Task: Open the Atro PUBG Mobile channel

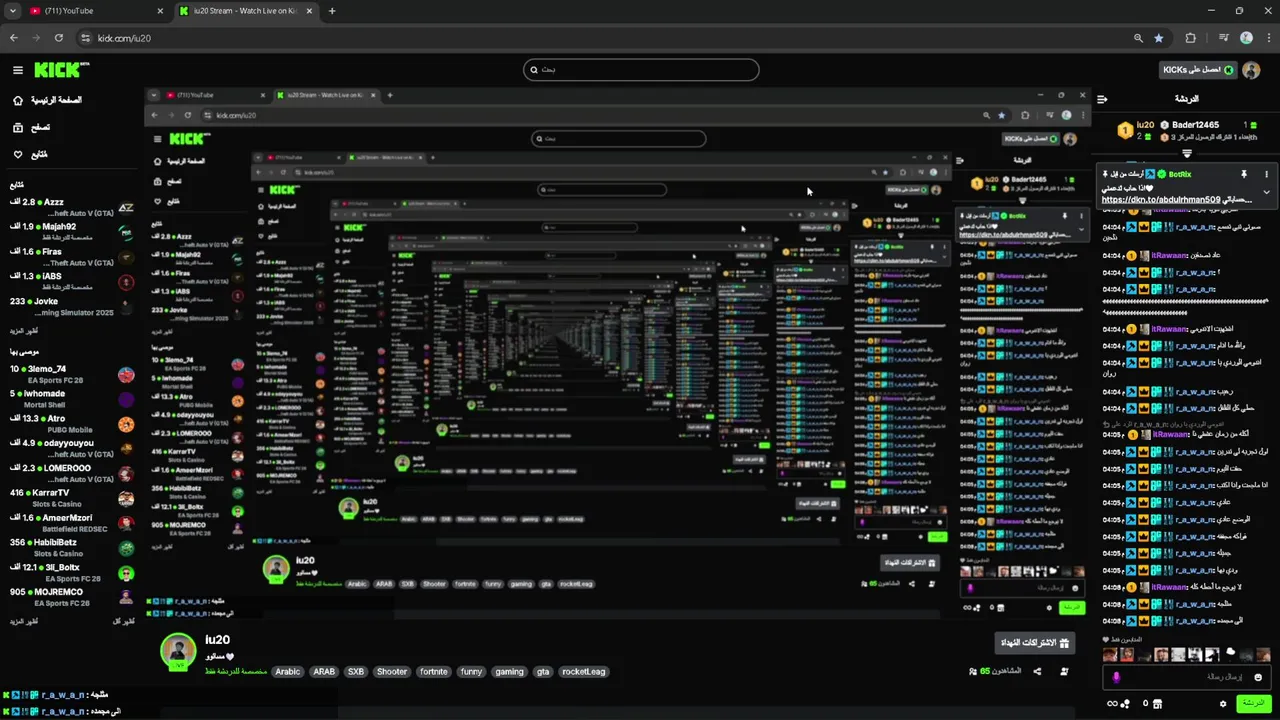Action: click(x=70, y=424)
